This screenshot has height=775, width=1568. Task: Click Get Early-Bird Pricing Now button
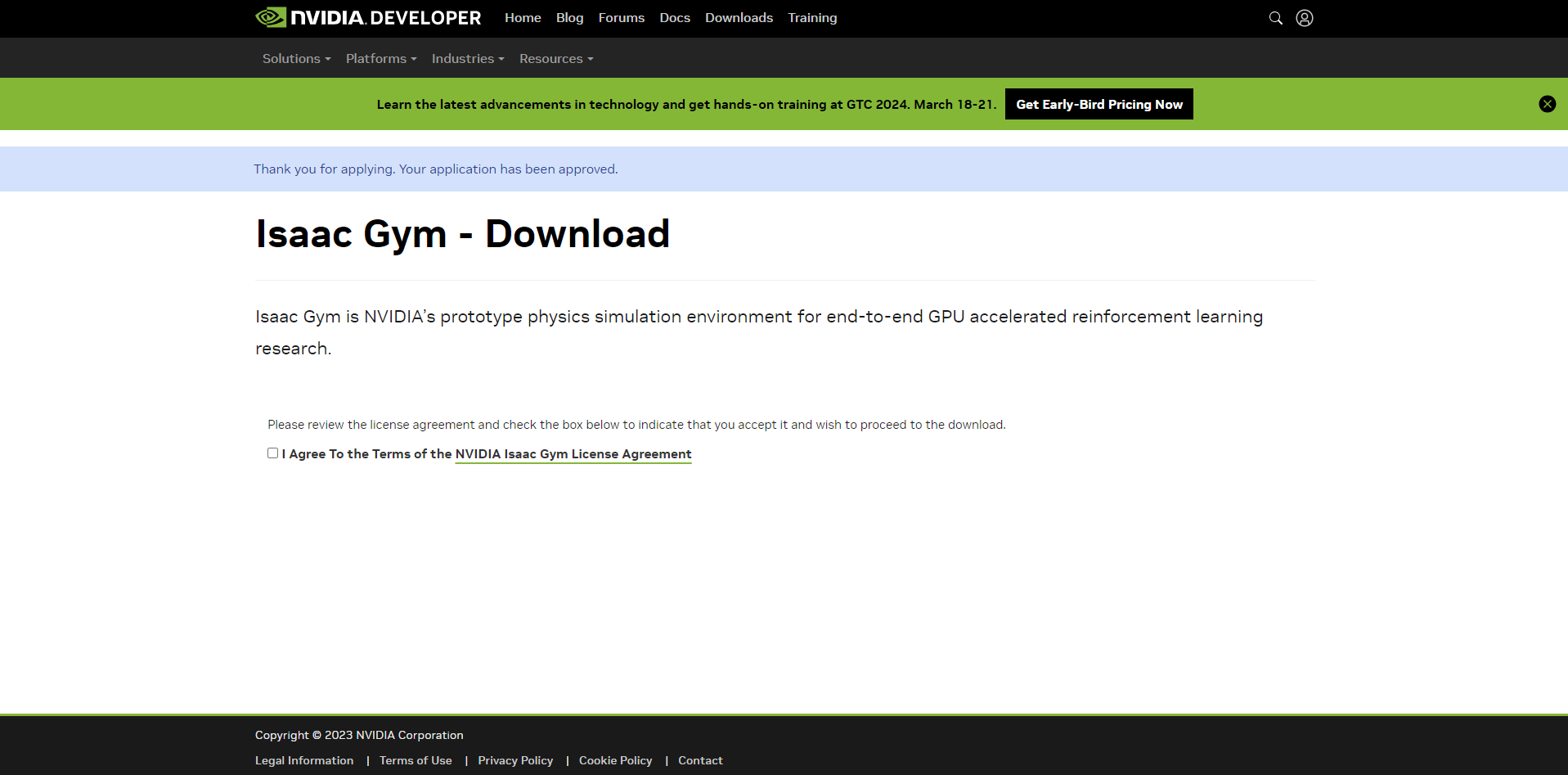(1098, 104)
